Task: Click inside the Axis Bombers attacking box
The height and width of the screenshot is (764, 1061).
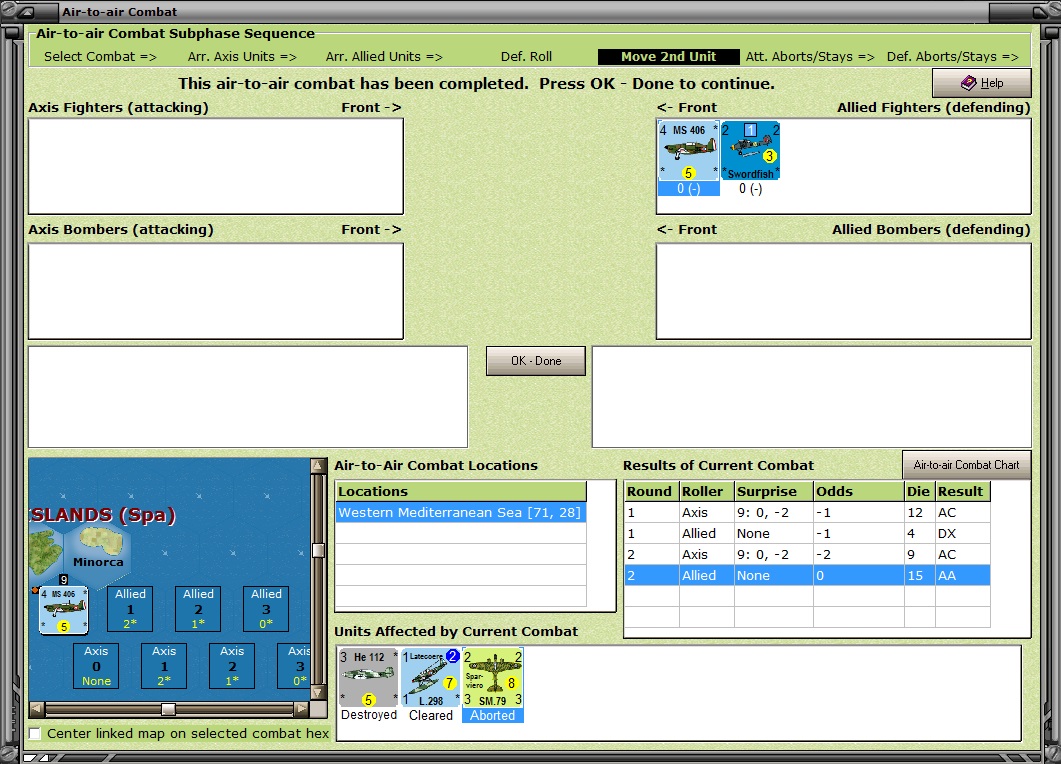Action: (216, 291)
